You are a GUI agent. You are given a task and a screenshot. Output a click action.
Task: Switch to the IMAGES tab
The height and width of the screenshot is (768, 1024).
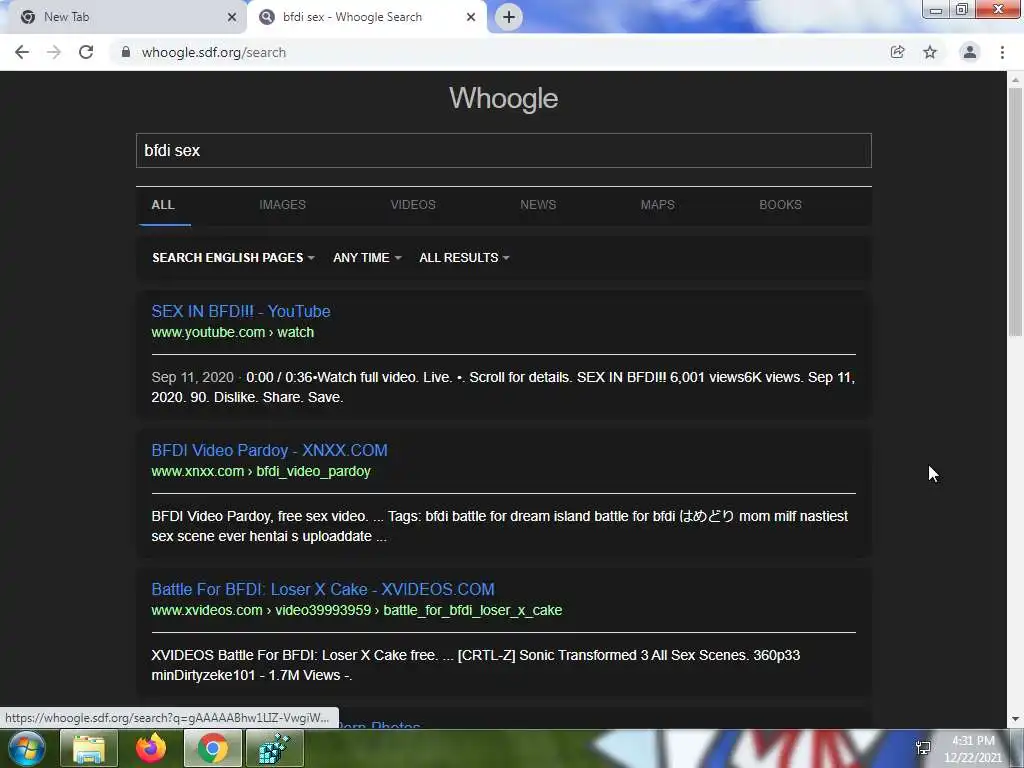point(282,205)
